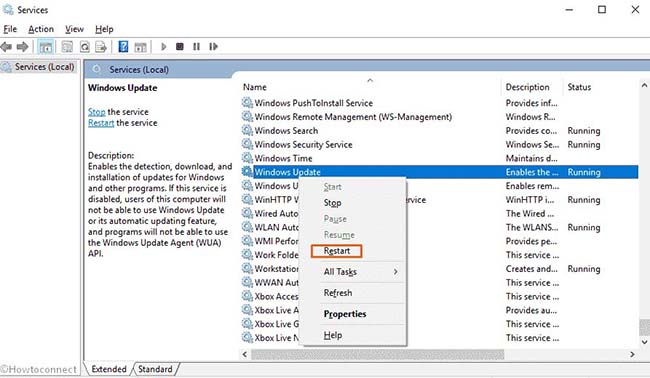Click gear icon beside Windows PushToInstall Service
Image resolution: width=650 pixels, height=378 pixels.
click(x=247, y=102)
